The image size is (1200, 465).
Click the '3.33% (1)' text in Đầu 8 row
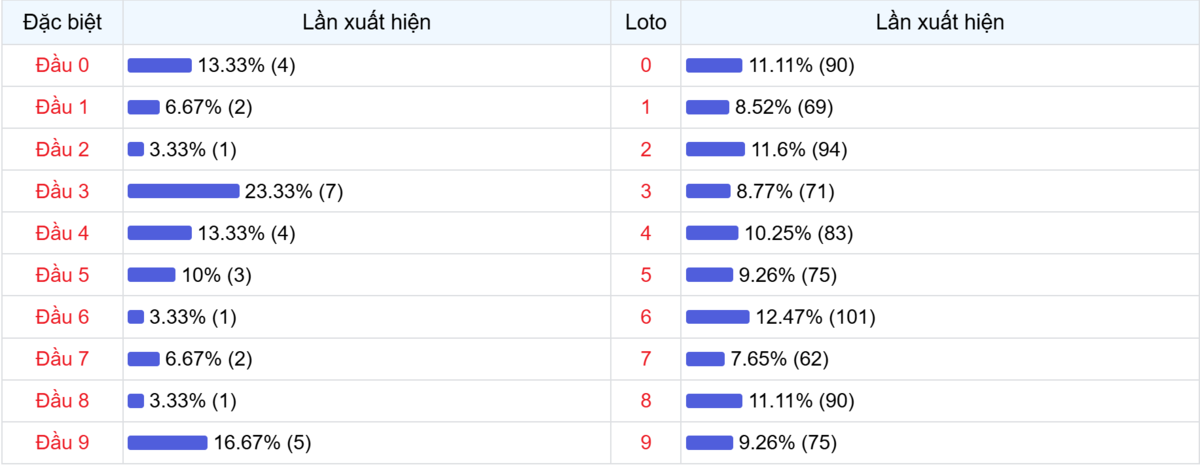[193, 401]
